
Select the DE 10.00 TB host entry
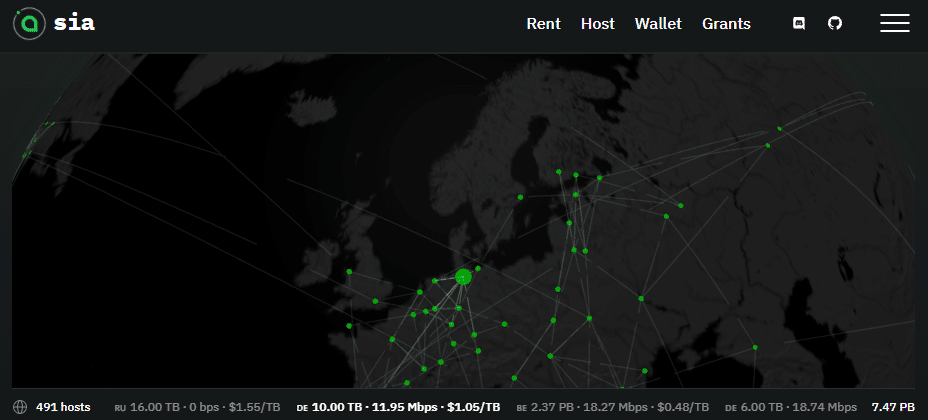point(398,407)
